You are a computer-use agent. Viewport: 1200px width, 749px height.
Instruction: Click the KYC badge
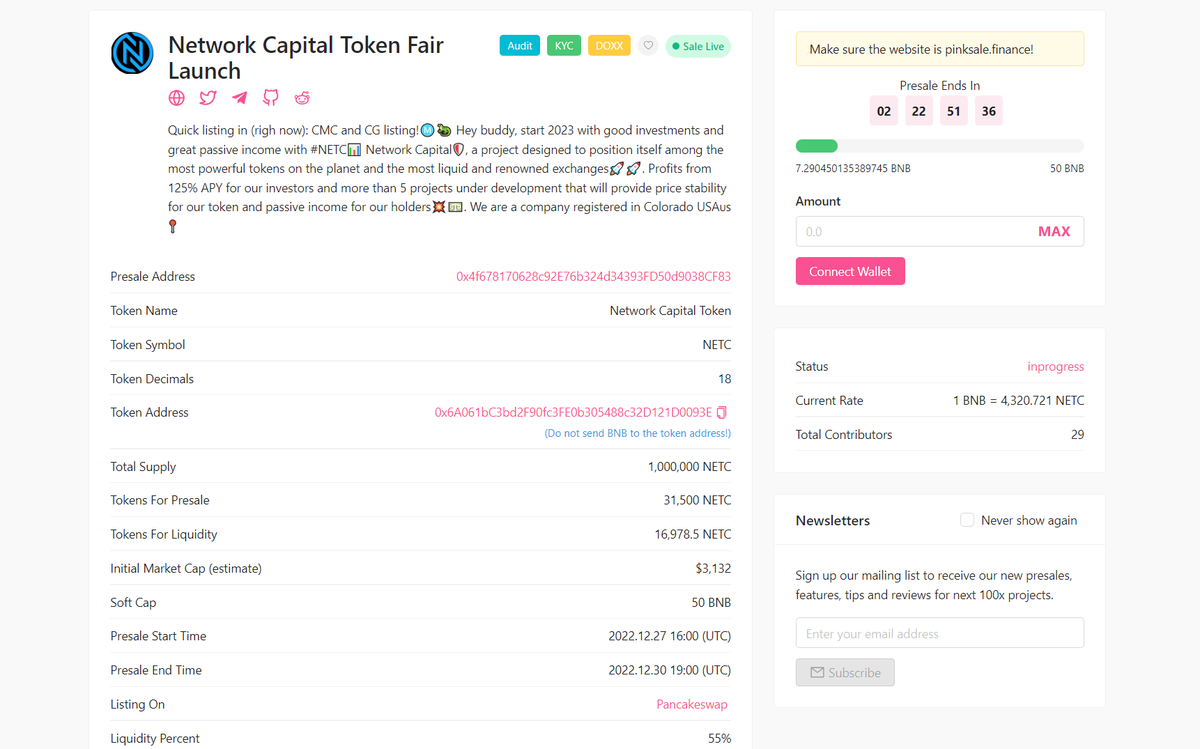coord(564,46)
